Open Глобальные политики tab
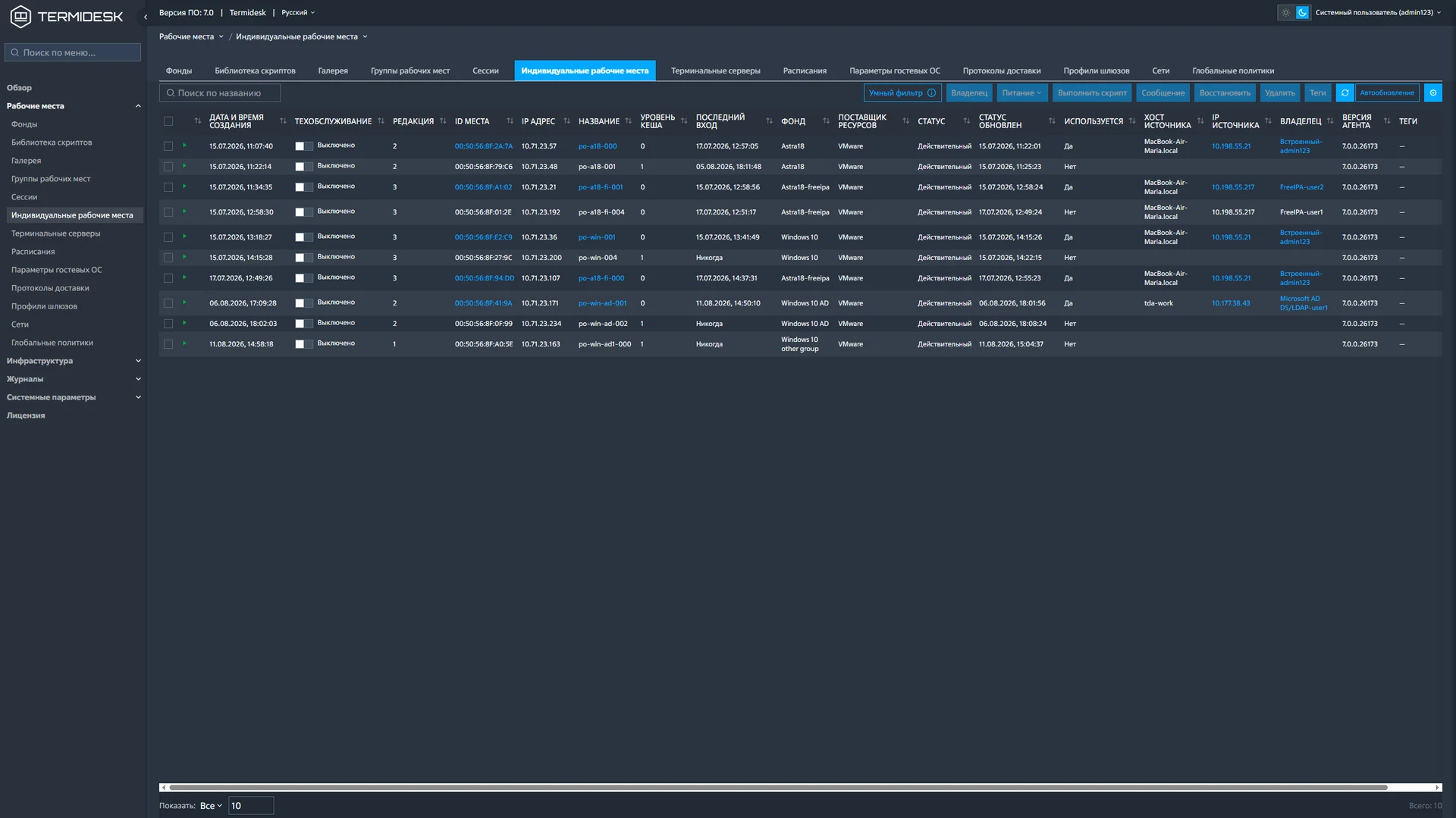1456x818 pixels. 1232,71
